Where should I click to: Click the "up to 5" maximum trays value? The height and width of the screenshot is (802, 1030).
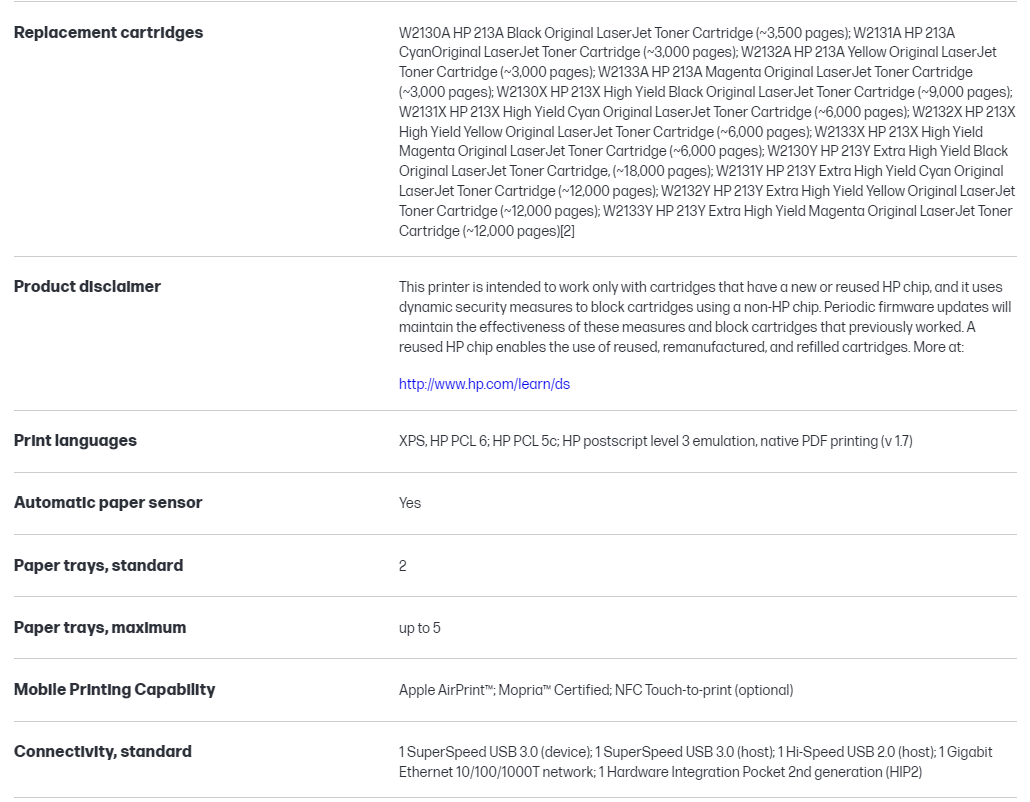[x=419, y=628]
